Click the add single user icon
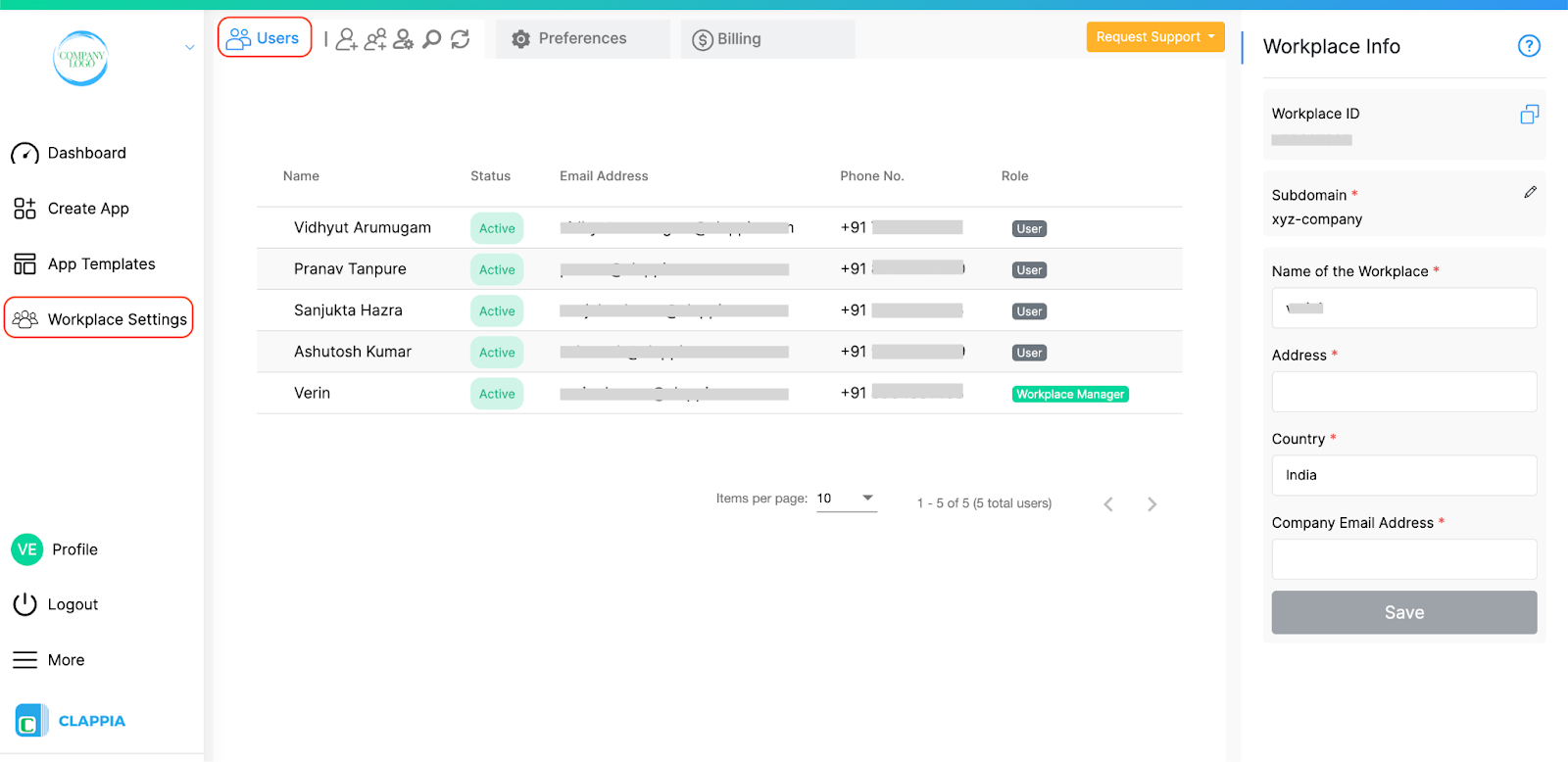The width and height of the screenshot is (1568, 762). pos(346,39)
